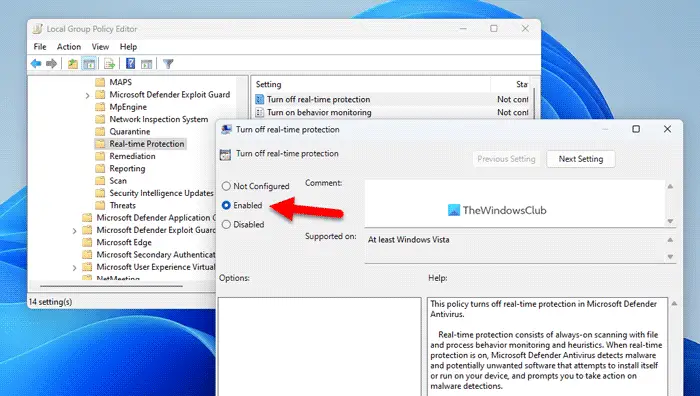Image resolution: width=700 pixels, height=396 pixels.
Task: Click the Turn off real-time protection list icon
Action: [x=259, y=99]
